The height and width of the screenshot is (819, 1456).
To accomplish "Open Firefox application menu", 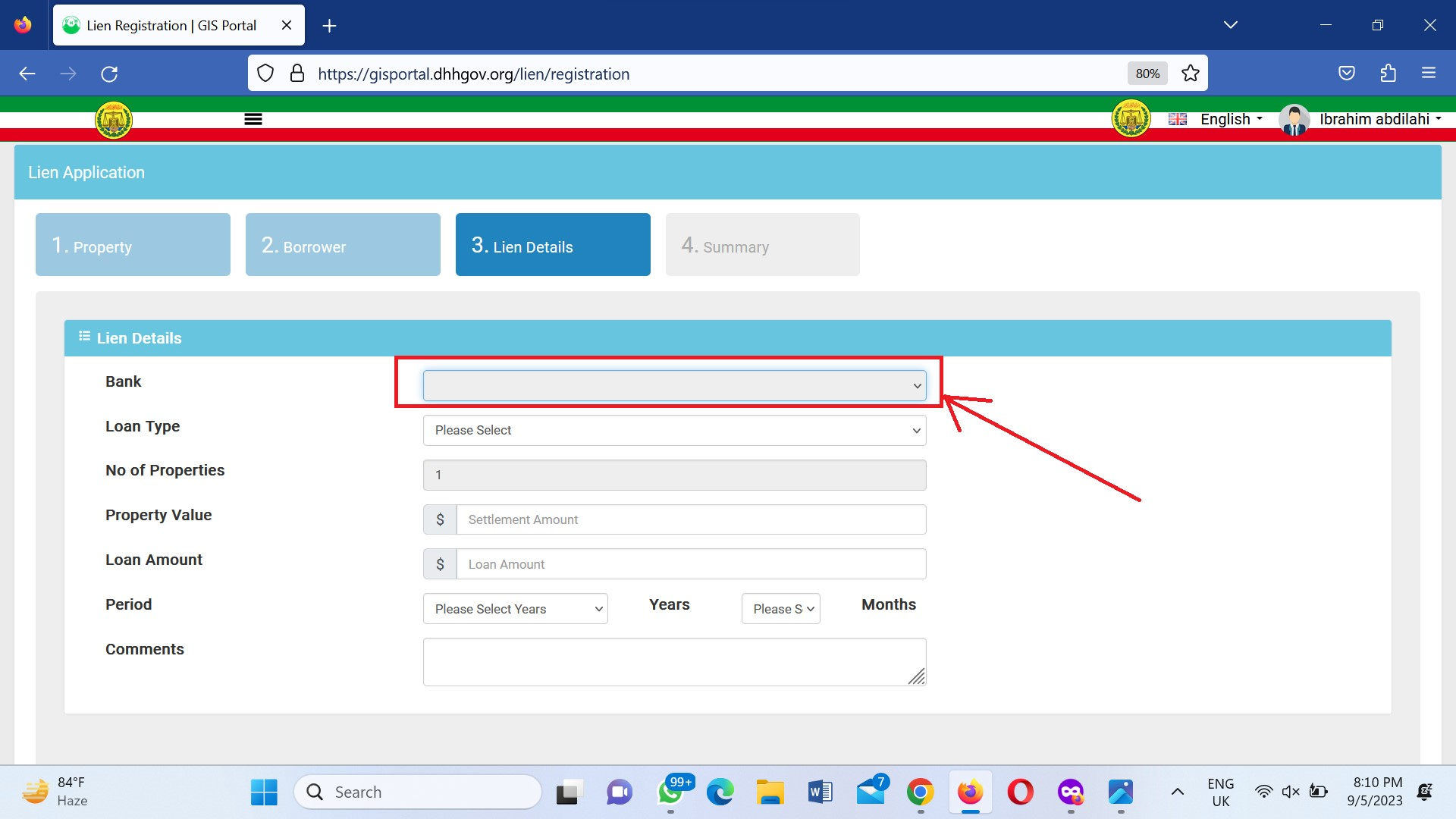I will (x=1429, y=74).
